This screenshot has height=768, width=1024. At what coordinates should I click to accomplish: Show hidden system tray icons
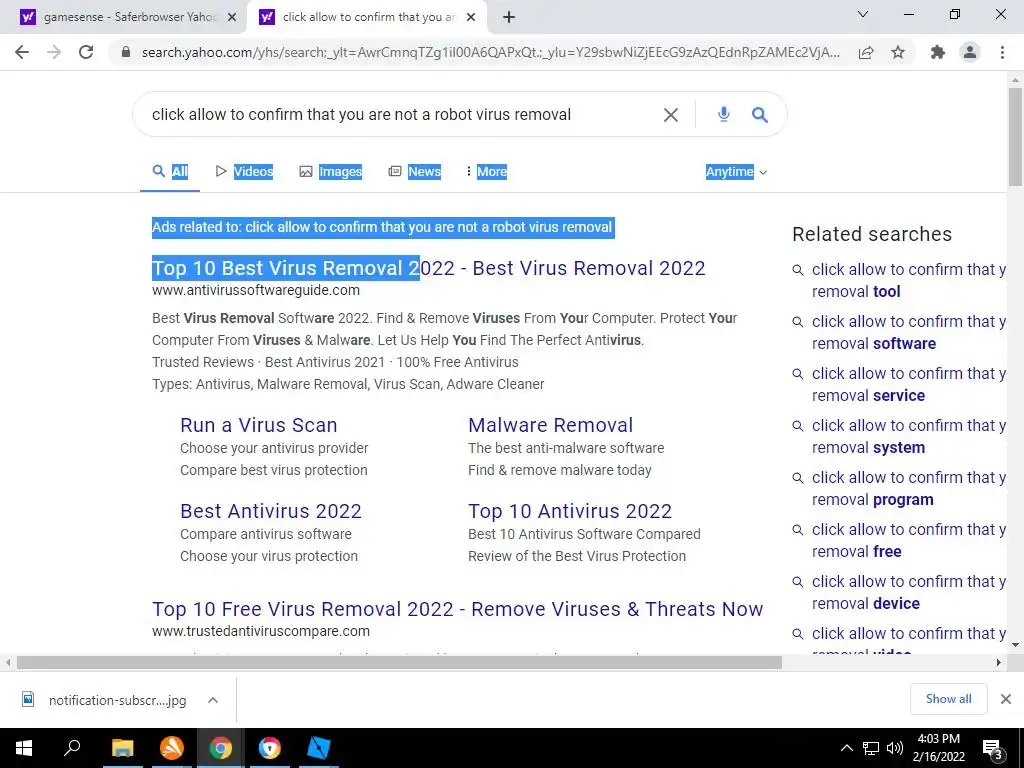[846, 748]
